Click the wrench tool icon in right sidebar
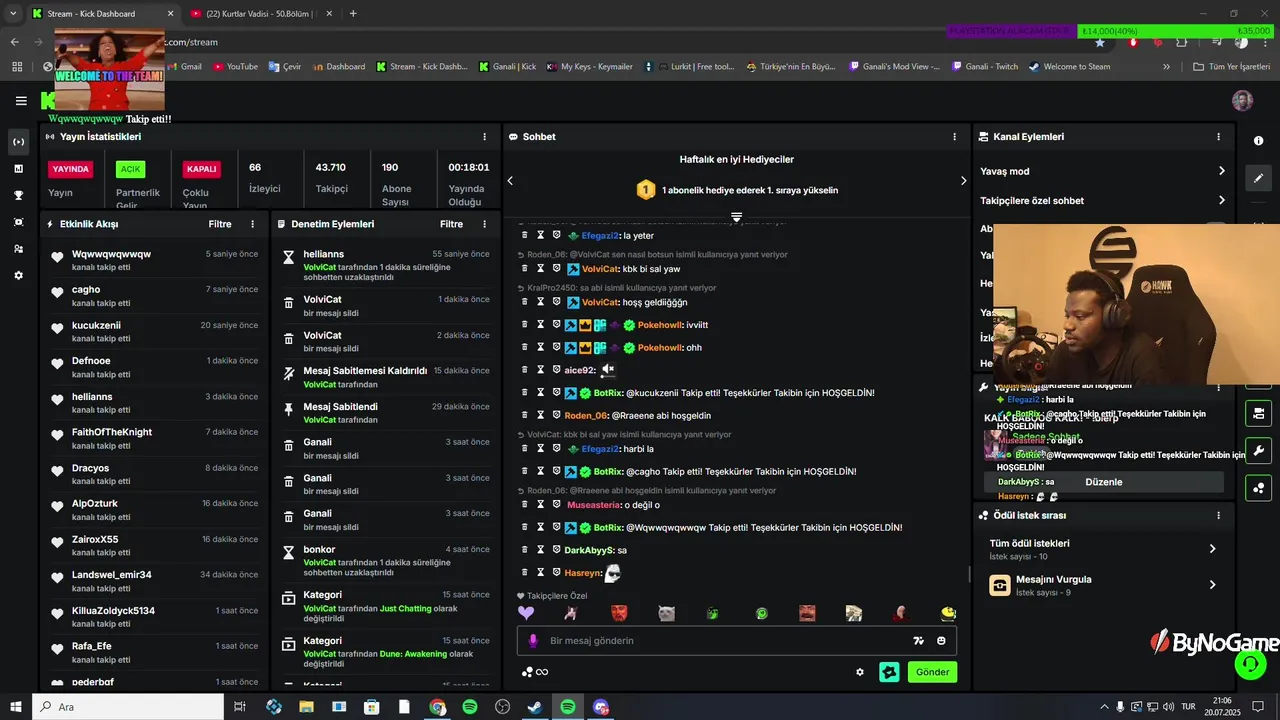 click(x=1259, y=450)
